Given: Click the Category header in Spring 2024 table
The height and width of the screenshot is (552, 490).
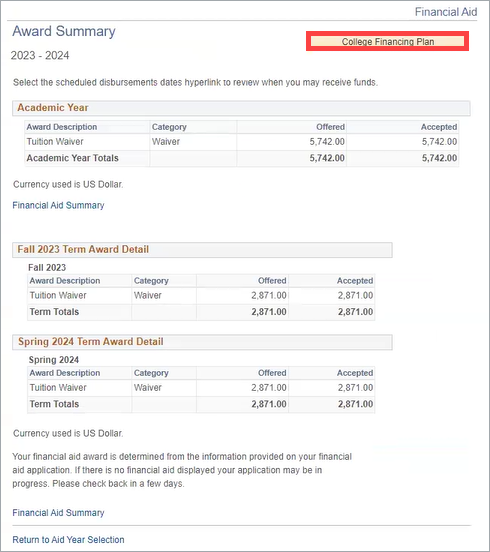Looking at the screenshot, I should pyautogui.click(x=151, y=373).
